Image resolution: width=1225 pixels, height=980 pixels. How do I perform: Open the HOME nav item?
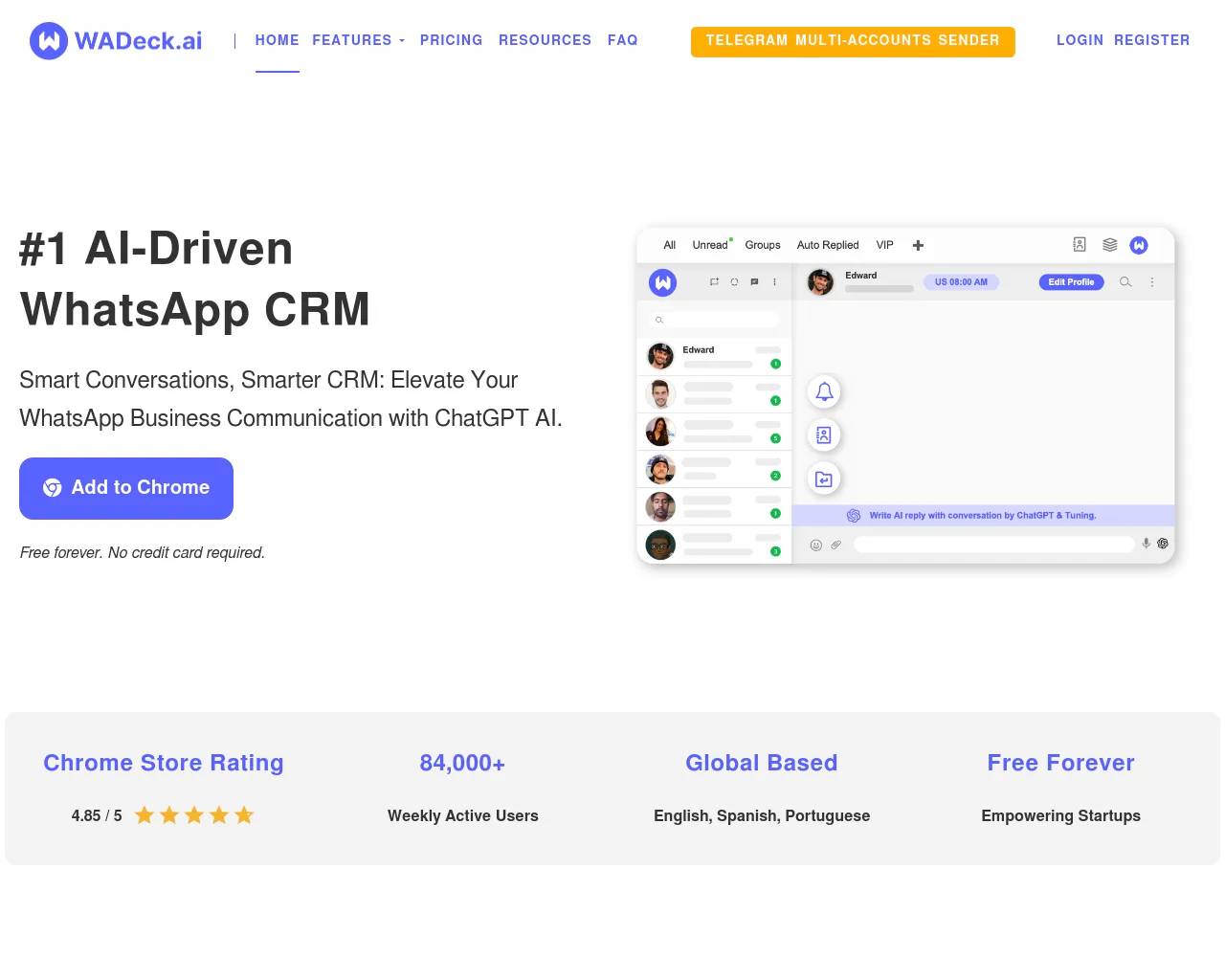point(278,40)
